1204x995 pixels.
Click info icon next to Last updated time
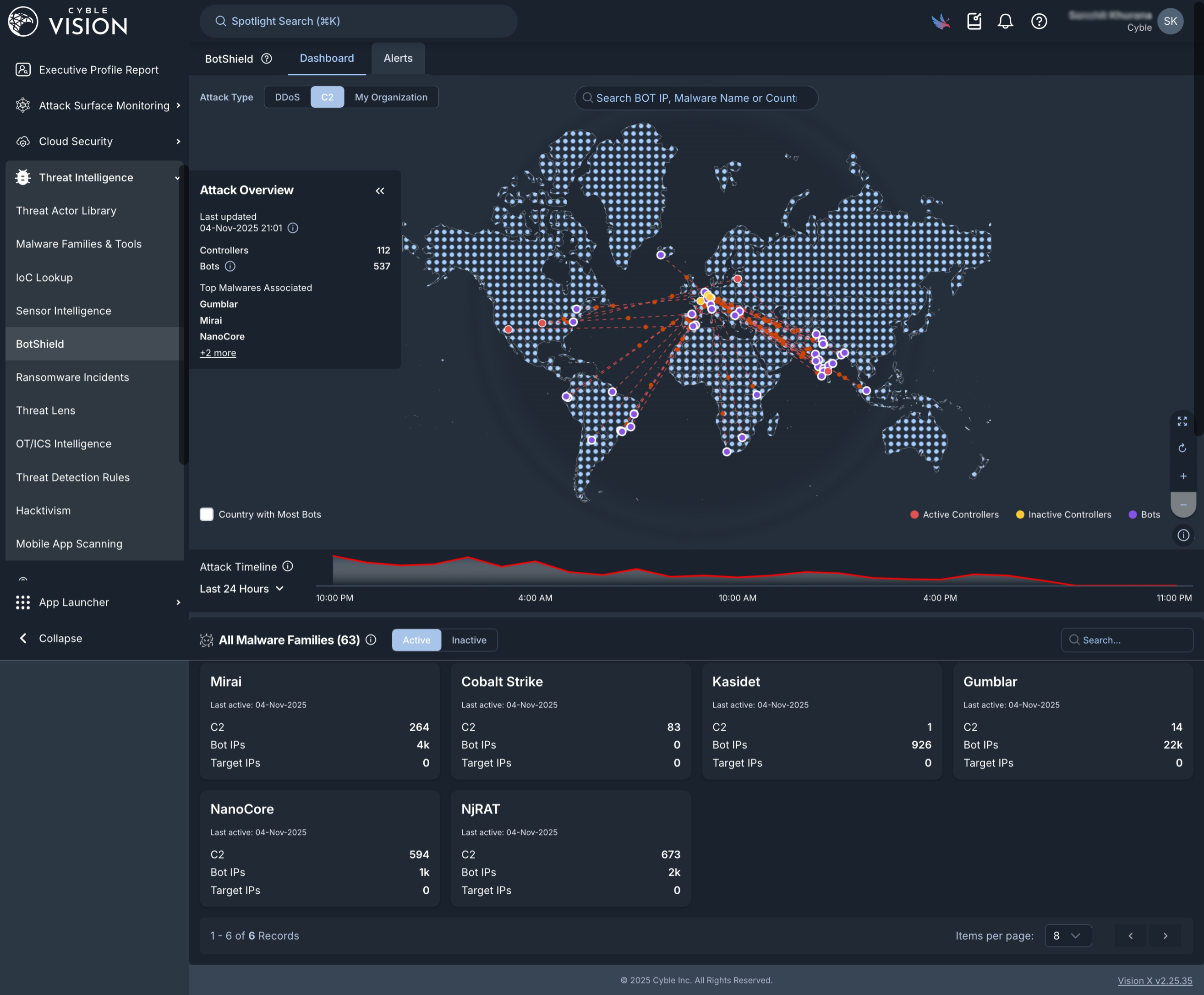tap(293, 228)
